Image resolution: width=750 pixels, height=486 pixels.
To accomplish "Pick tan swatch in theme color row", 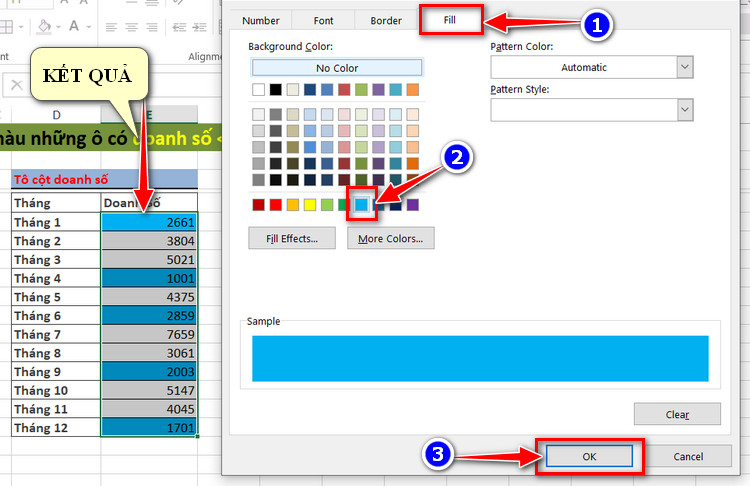I will 293,89.
